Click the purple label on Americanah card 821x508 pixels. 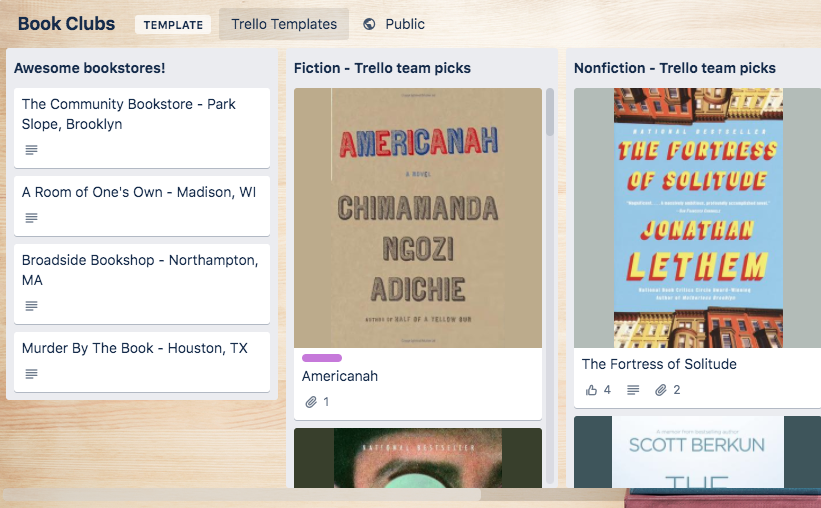pos(322,358)
